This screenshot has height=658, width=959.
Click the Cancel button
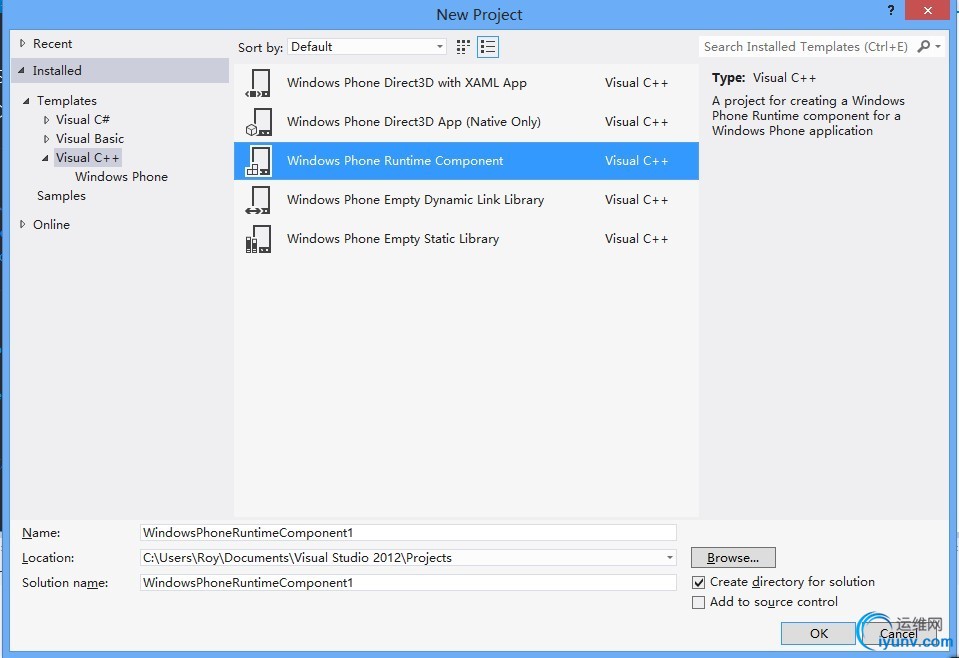click(898, 634)
